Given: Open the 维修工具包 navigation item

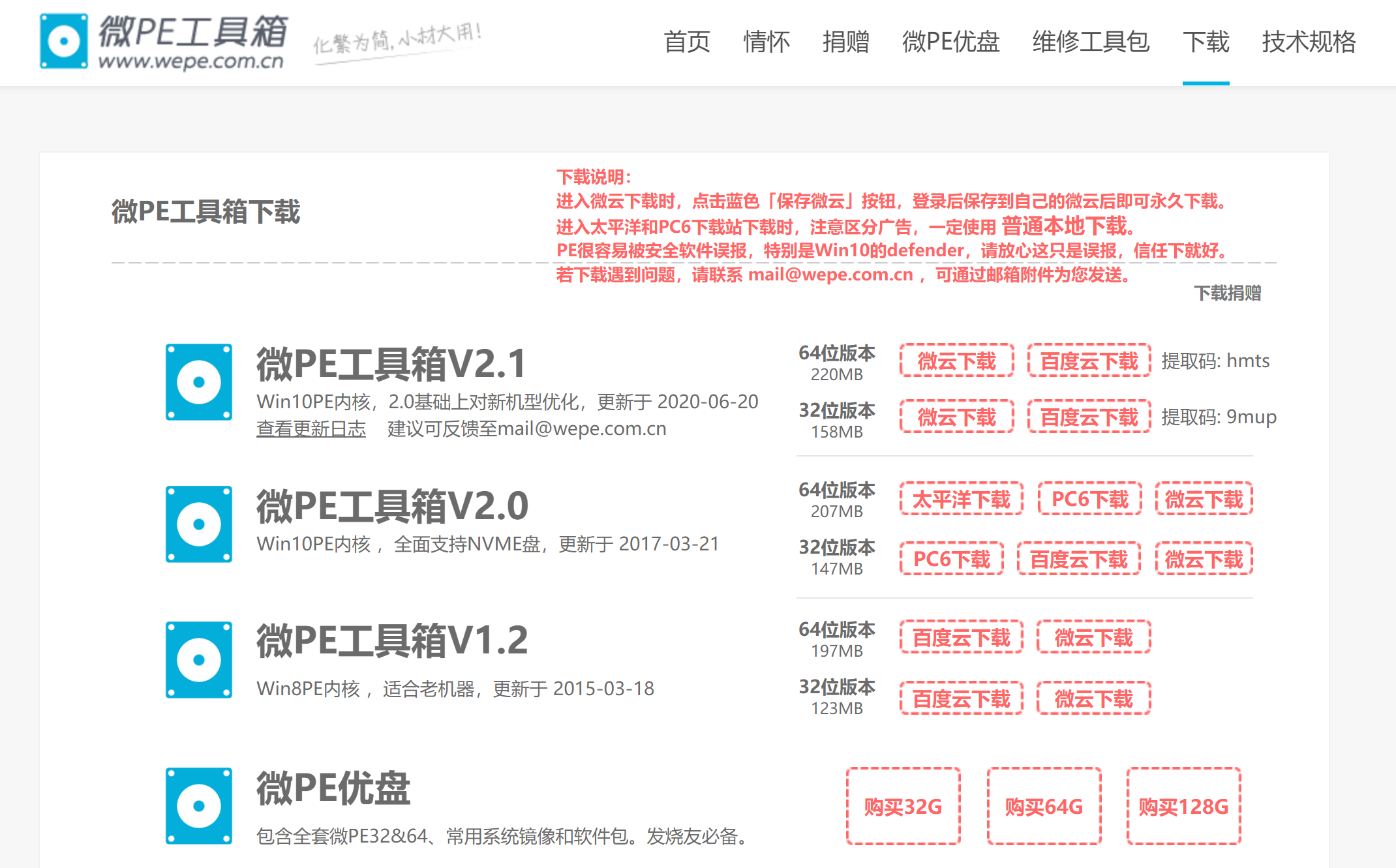Looking at the screenshot, I should pyautogui.click(x=1091, y=42).
